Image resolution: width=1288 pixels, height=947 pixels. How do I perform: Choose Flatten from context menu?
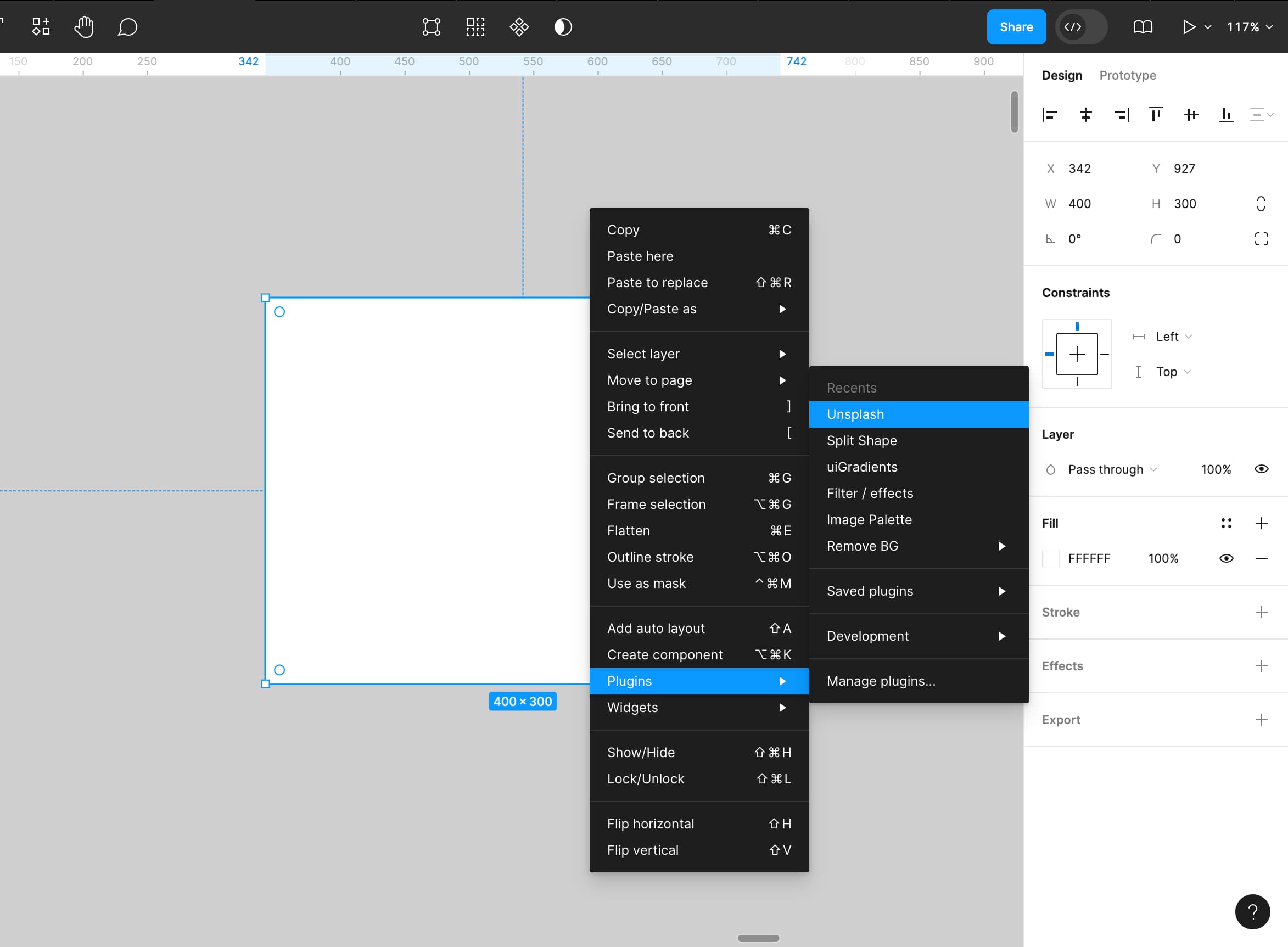coord(699,531)
